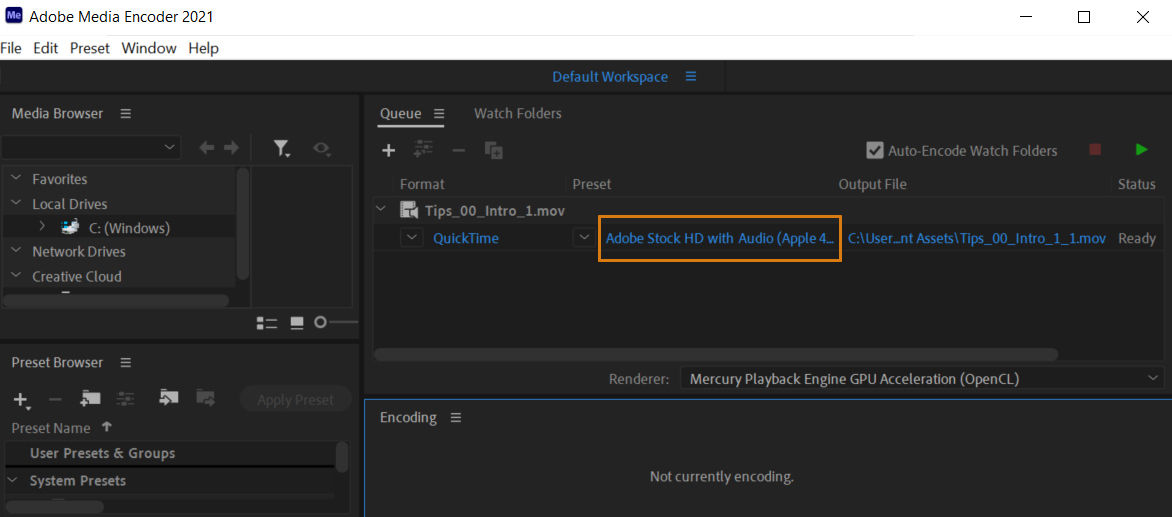Add source to queue with plus icon
This screenshot has width=1172, height=517.
389,150
